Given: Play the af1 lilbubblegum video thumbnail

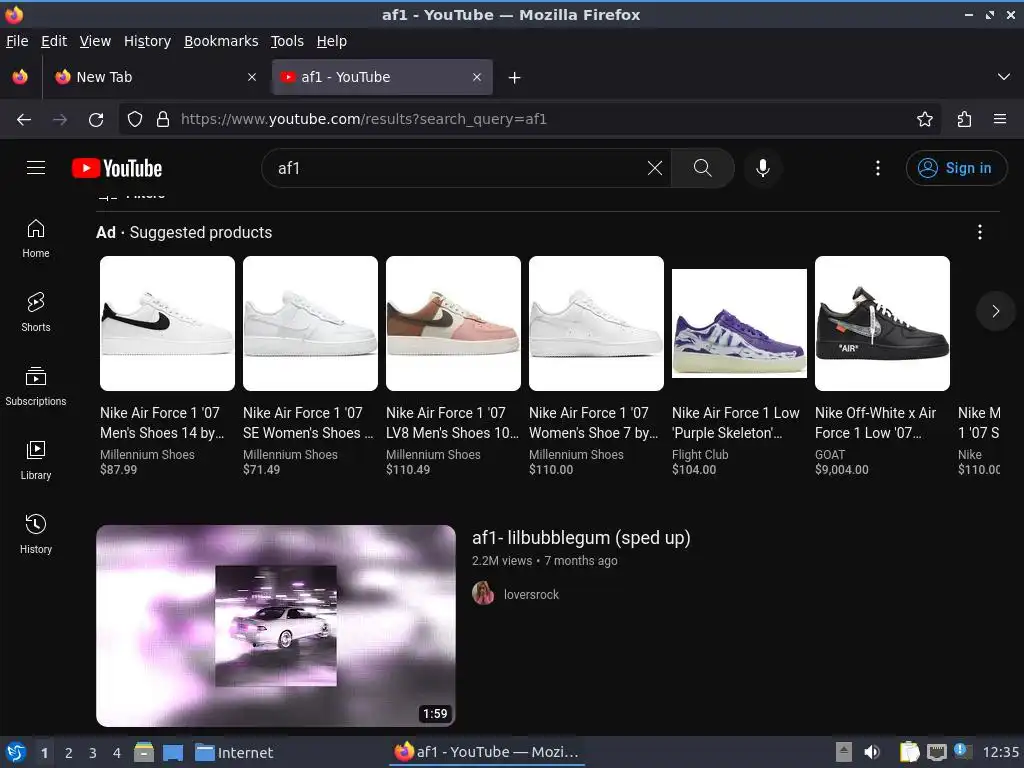Looking at the screenshot, I should click(276, 626).
